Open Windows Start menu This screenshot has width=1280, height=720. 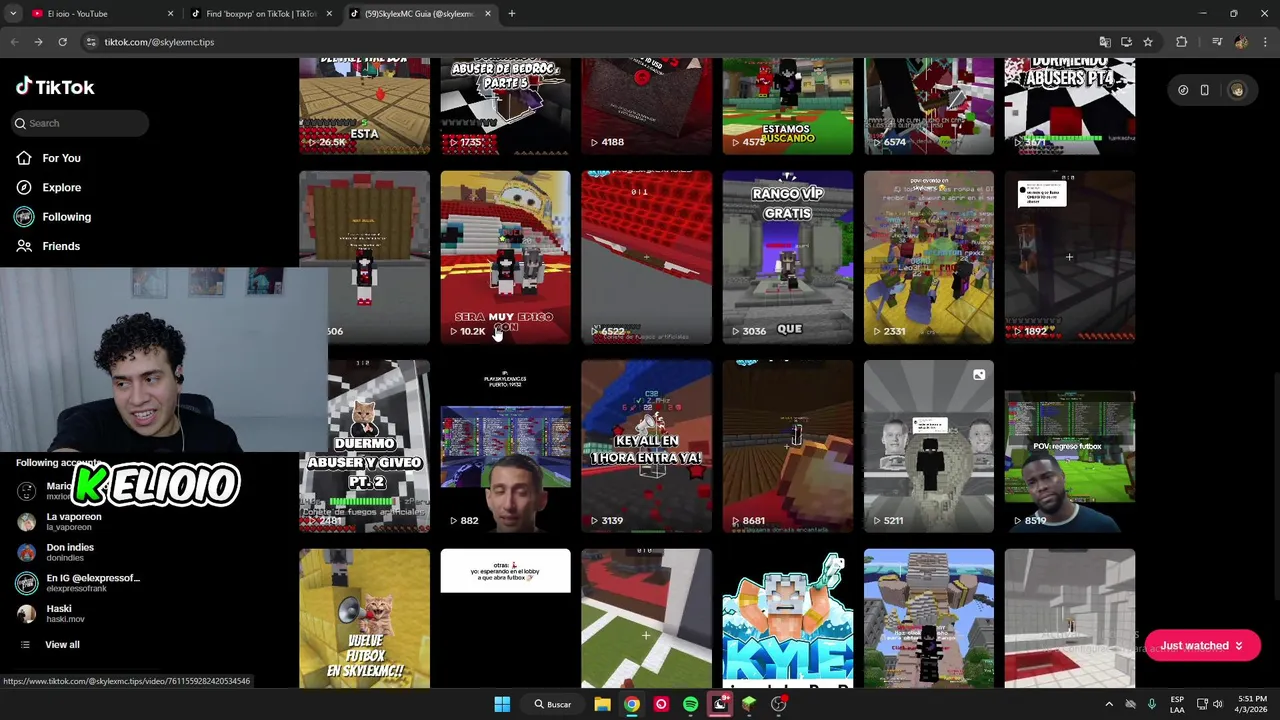point(502,704)
